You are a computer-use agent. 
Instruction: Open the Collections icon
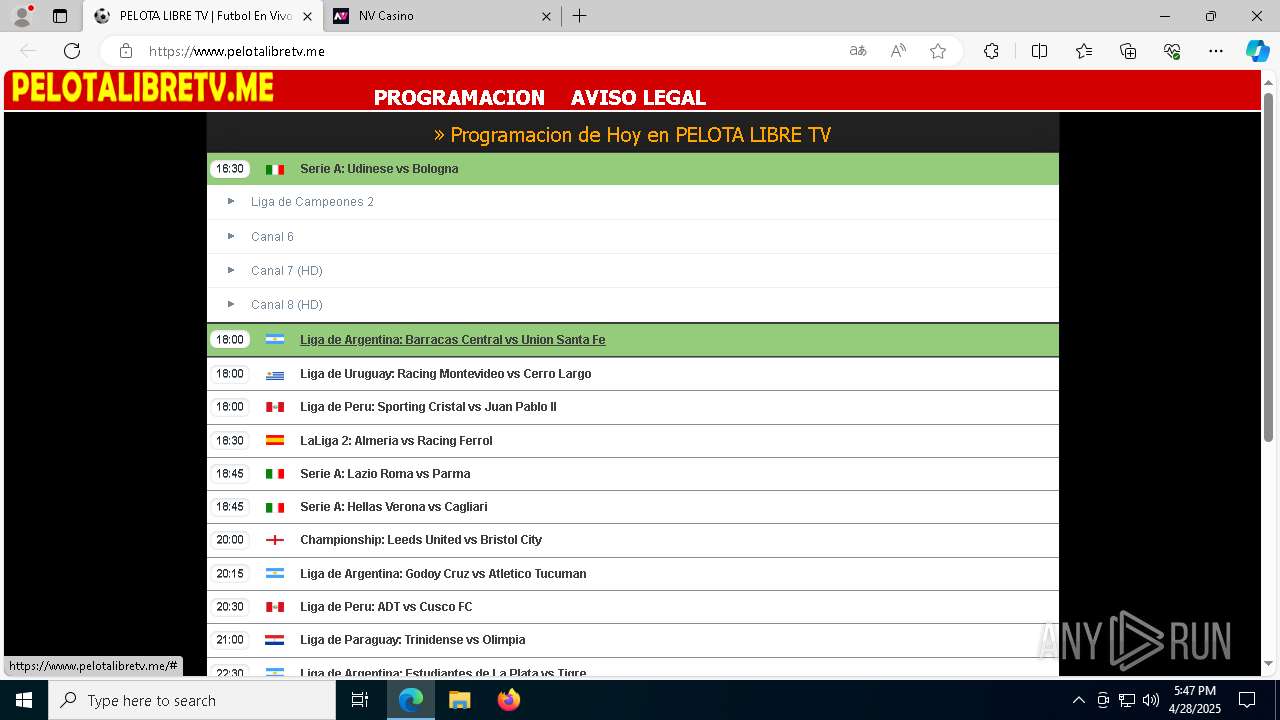1128,51
